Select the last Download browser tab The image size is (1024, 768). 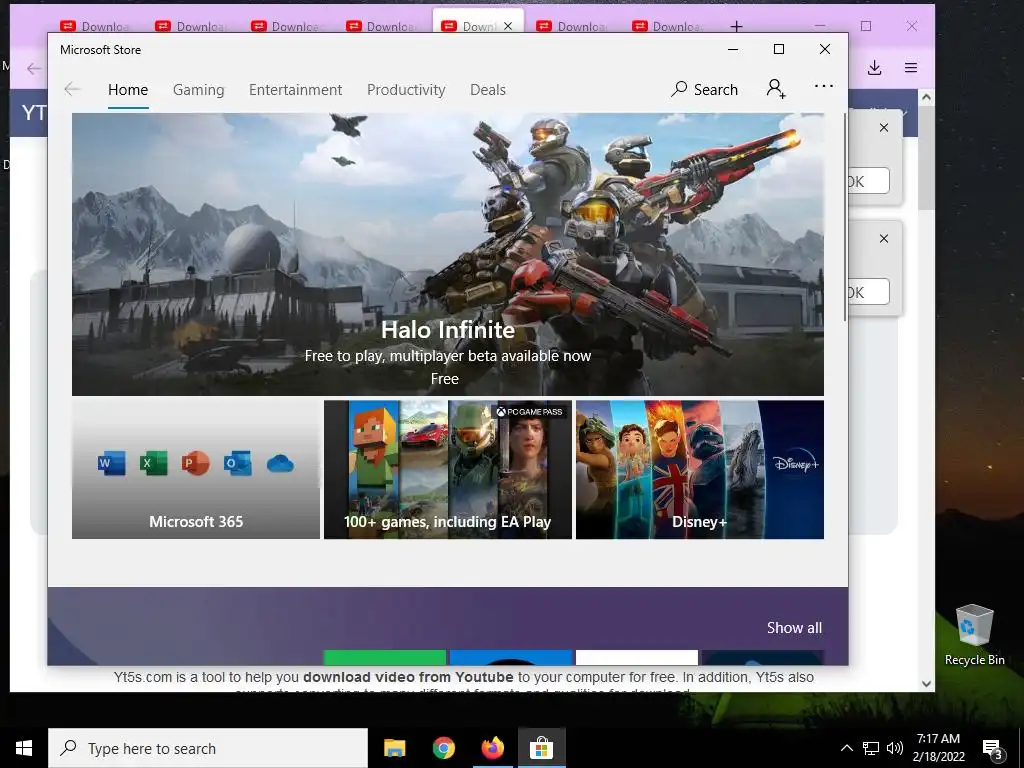click(x=667, y=26)
